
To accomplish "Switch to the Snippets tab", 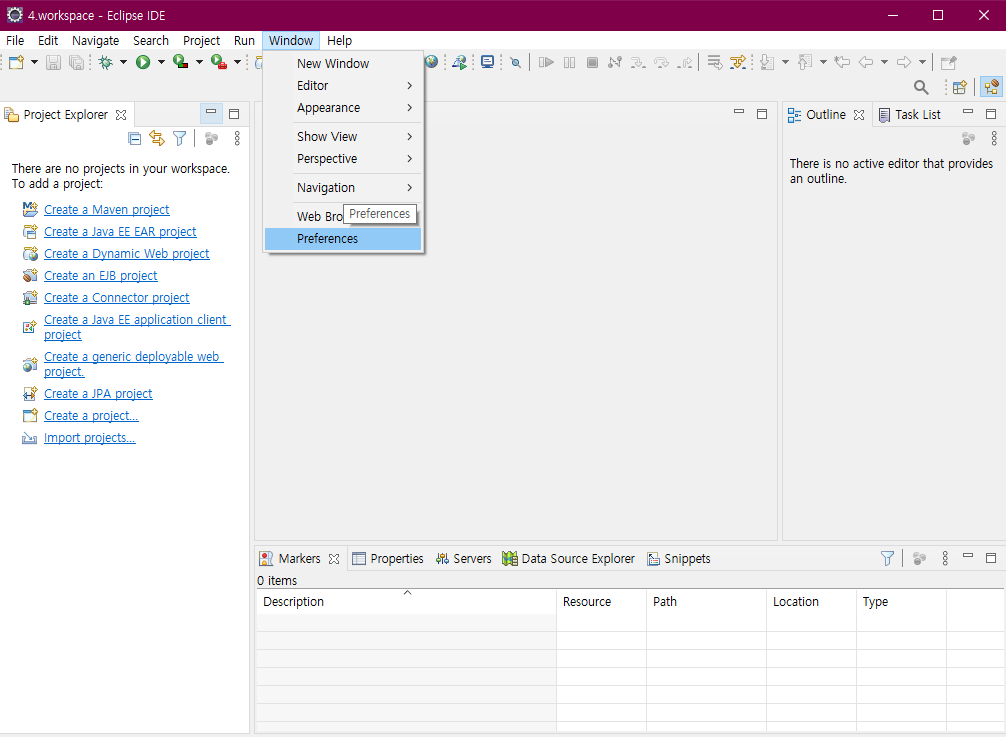I will (679, 559).
